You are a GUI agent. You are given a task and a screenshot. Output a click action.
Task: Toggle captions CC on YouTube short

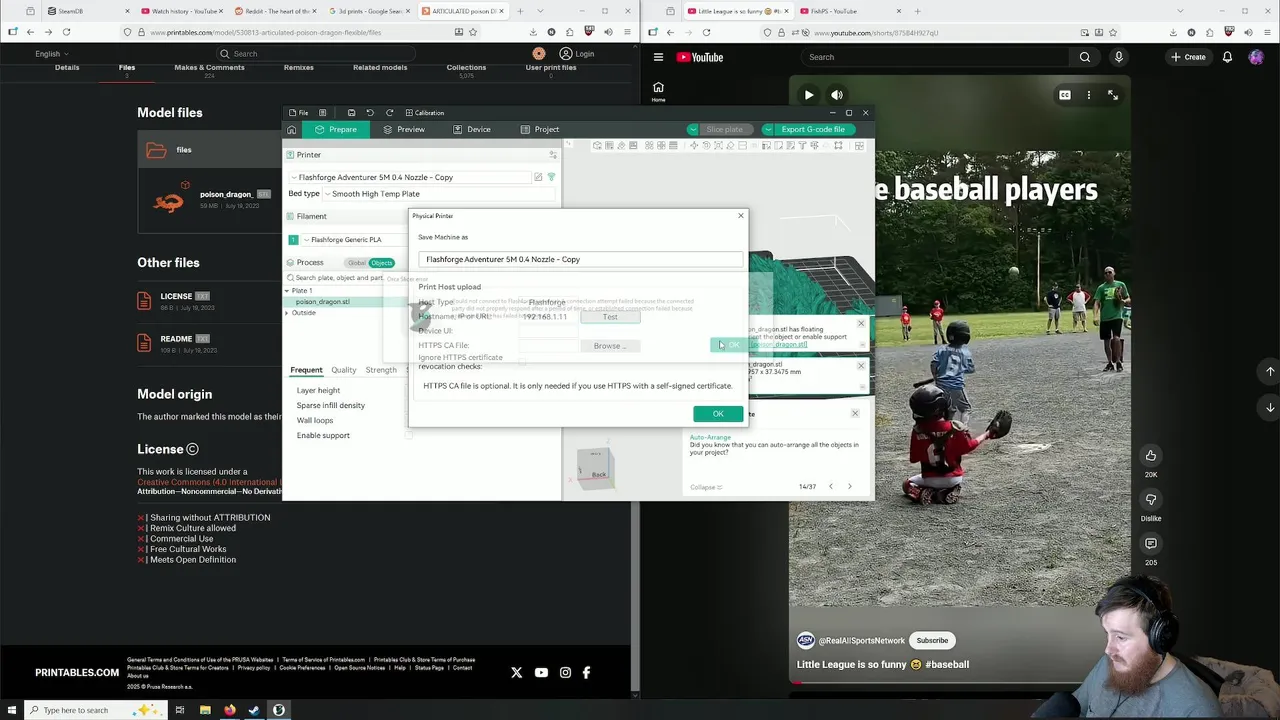(1065, 95)
